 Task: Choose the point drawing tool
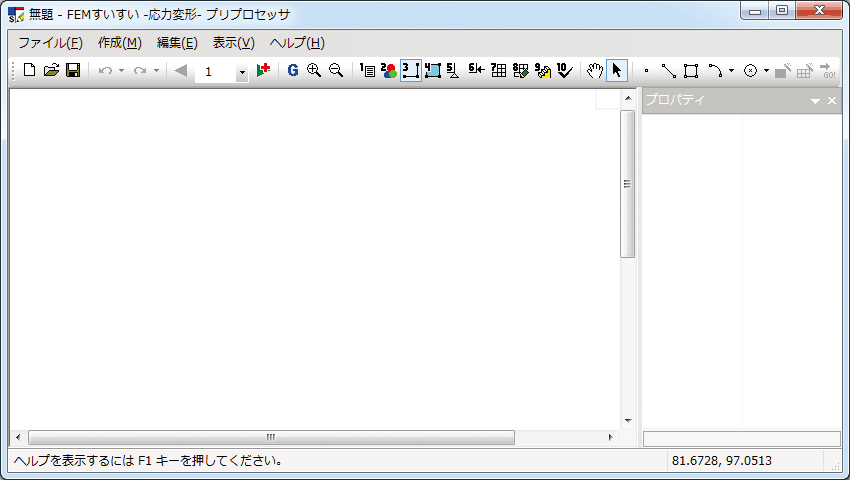[646, 71]
